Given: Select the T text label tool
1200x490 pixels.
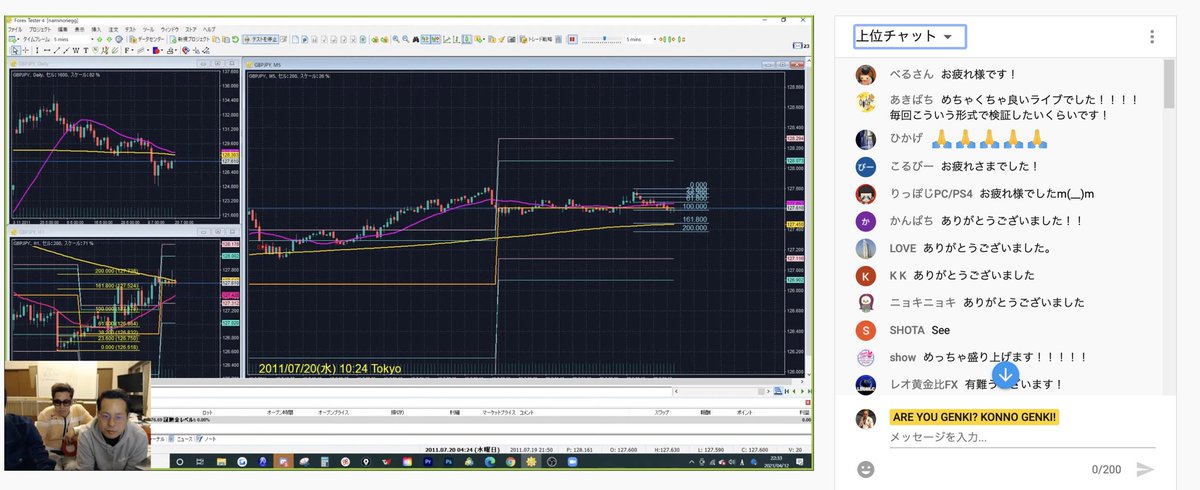Looking at the screenshot, I should [x=86, y=51].
